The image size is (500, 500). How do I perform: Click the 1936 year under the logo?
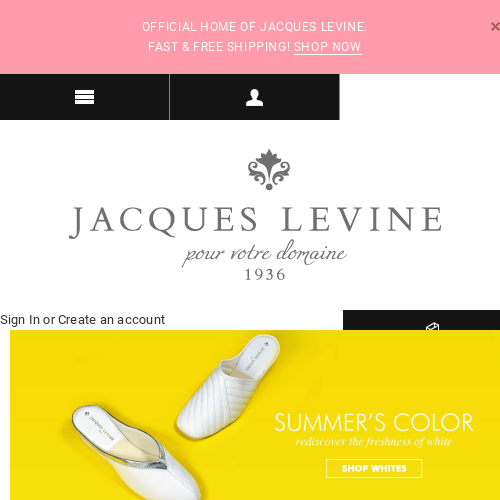[265, 275]
